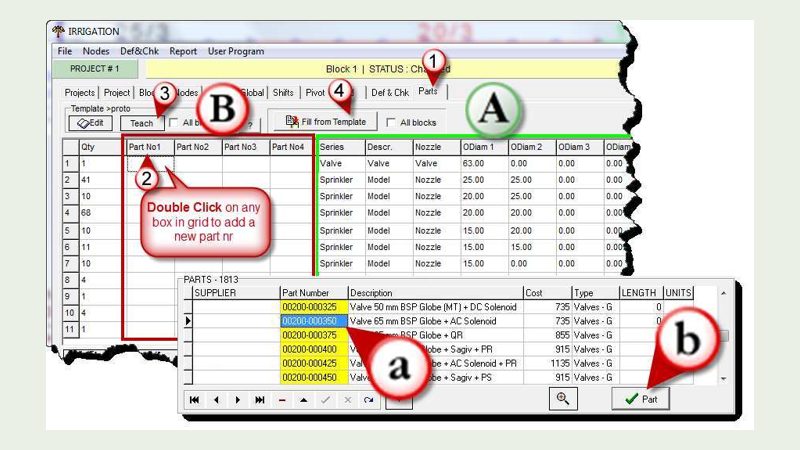Toggle the All blocks checkbox near Fill from Template

[391, 122]
